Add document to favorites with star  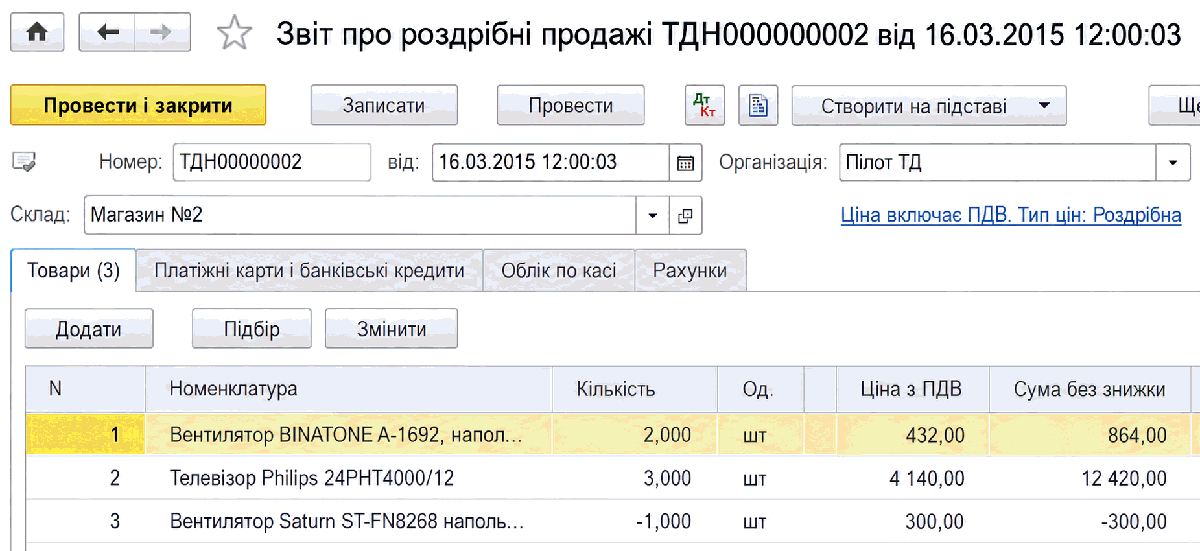coord(234,34)
